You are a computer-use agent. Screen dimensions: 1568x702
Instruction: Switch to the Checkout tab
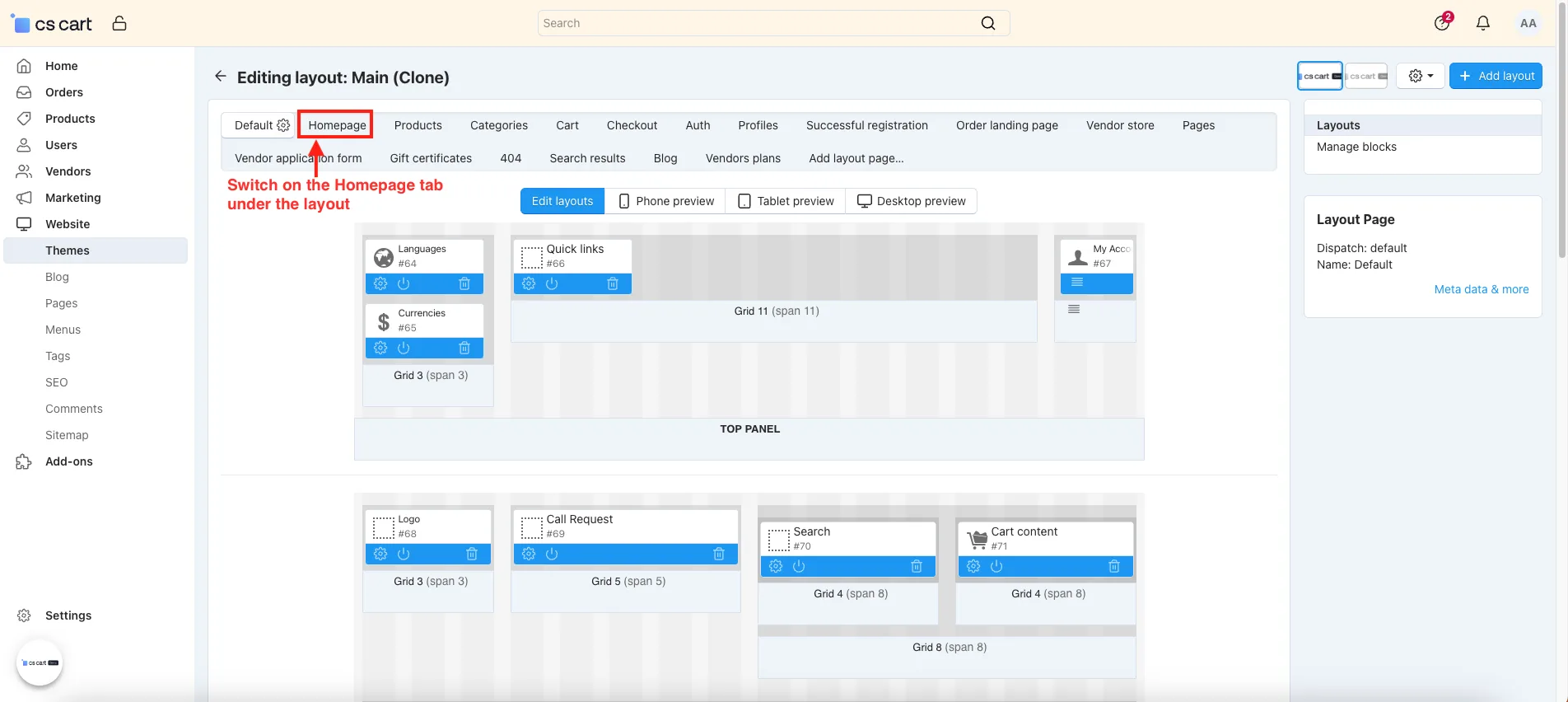(632, 125)
